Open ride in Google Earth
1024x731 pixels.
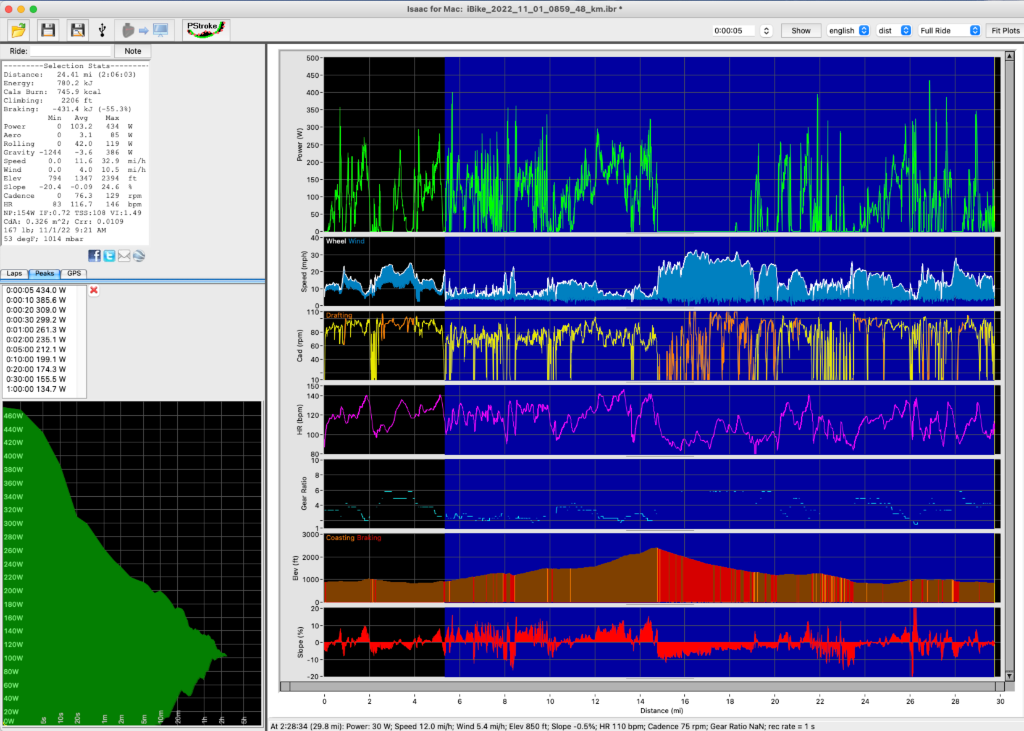(x=138, y=255)
